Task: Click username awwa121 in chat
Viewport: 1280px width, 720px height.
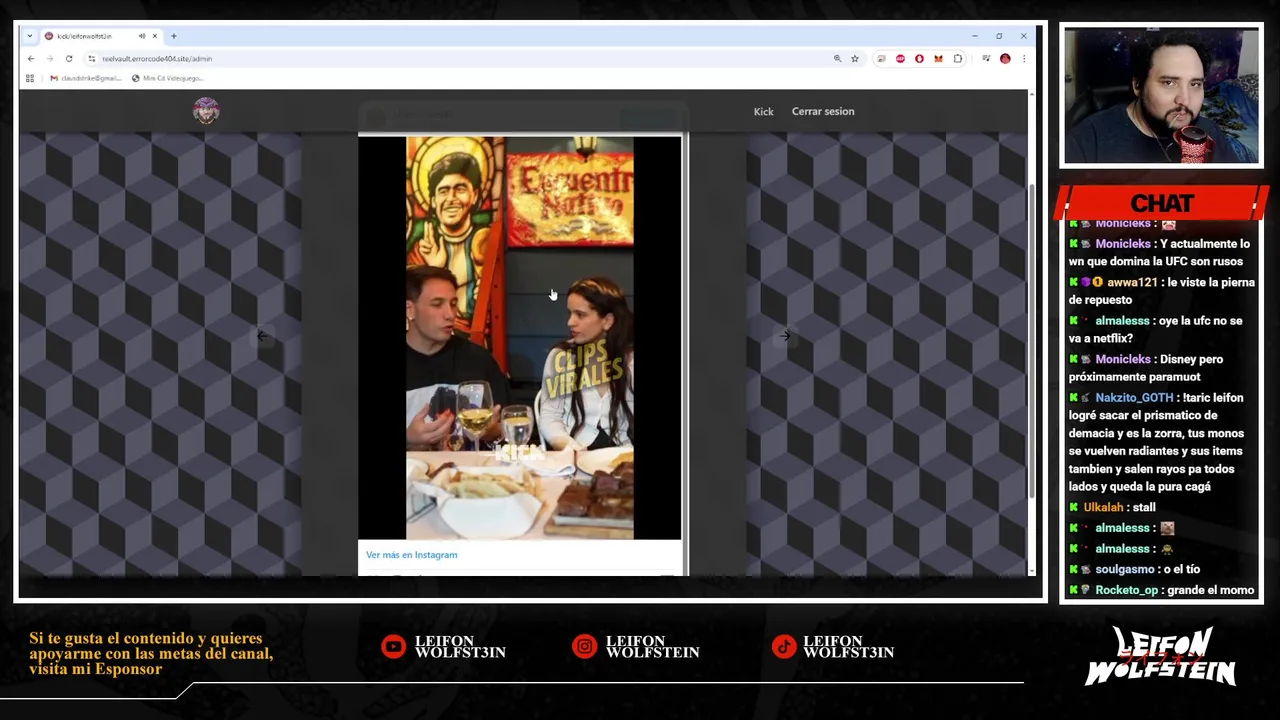Action: tap(1132, 283)
